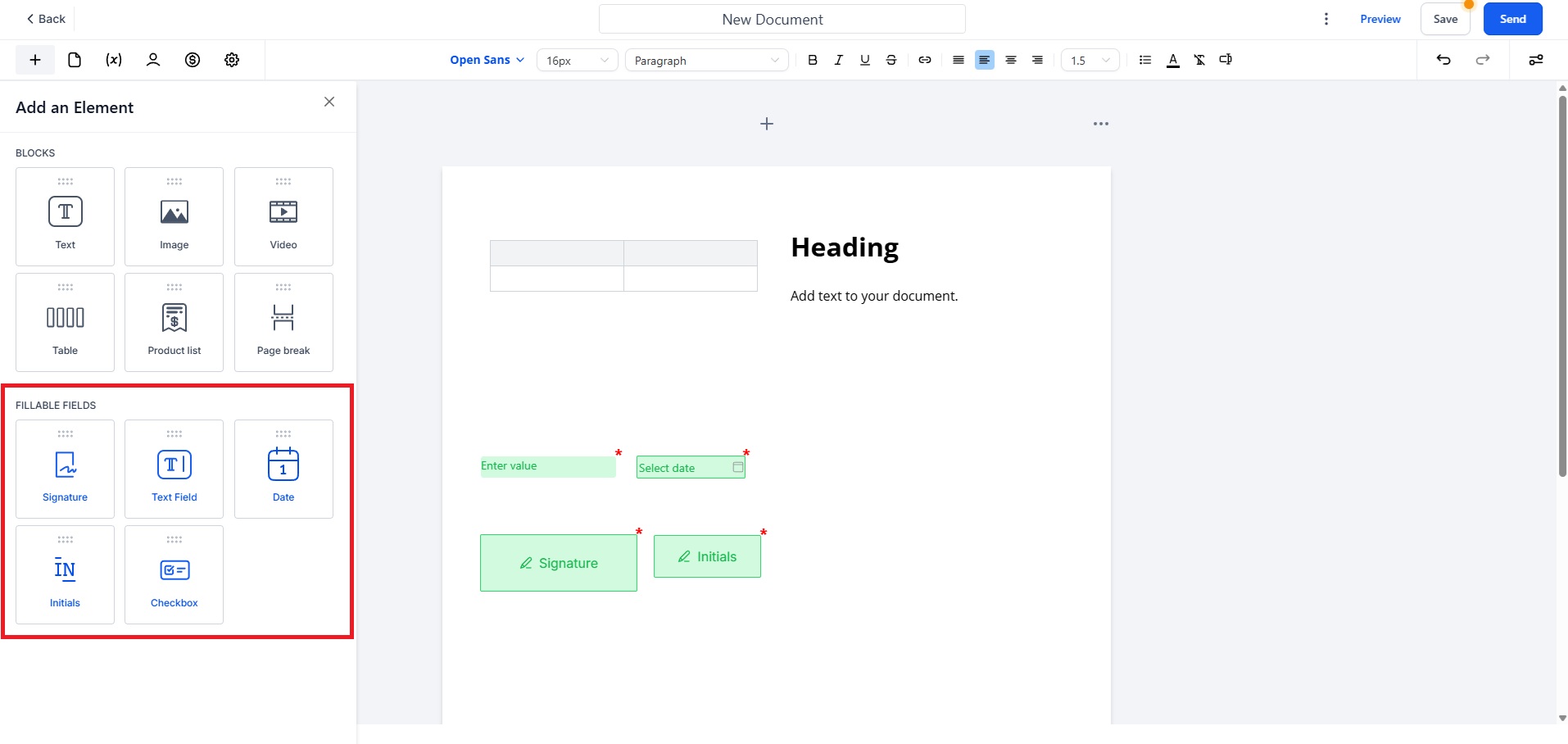
Task: Toggle underline formatting
Action: click(x=865, y=60)
